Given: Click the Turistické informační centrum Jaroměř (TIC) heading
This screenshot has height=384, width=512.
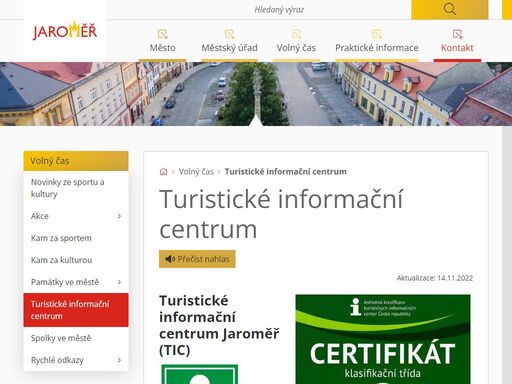Looking at the screenshot, I should point(219,325).
